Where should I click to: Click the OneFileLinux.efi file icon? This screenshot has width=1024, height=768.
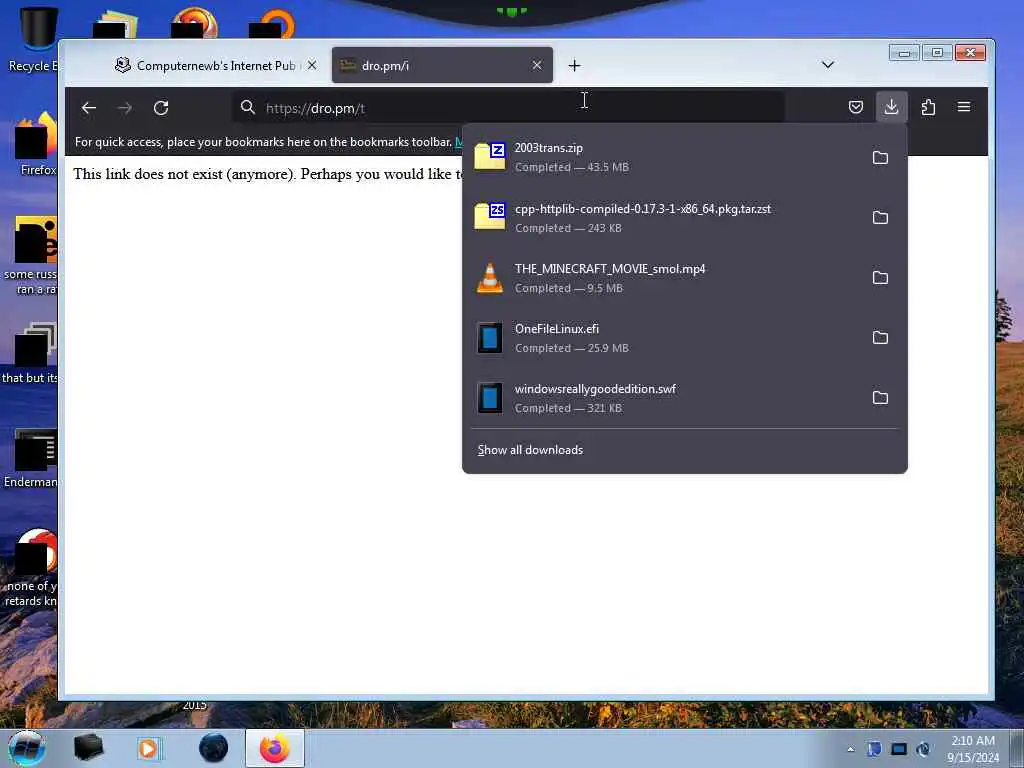(x=490, y=338)
